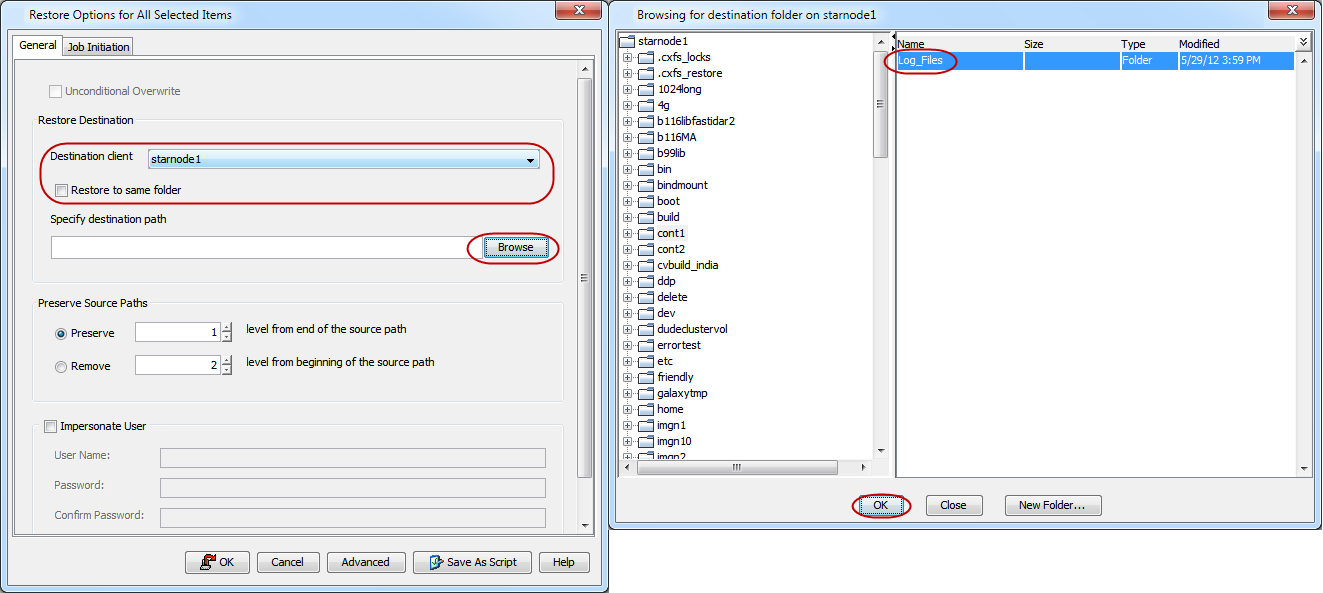Open the Destination client dropdown
Image resolution: width=1323 pixels, height=593 pixels.
(x=530, y=159)
